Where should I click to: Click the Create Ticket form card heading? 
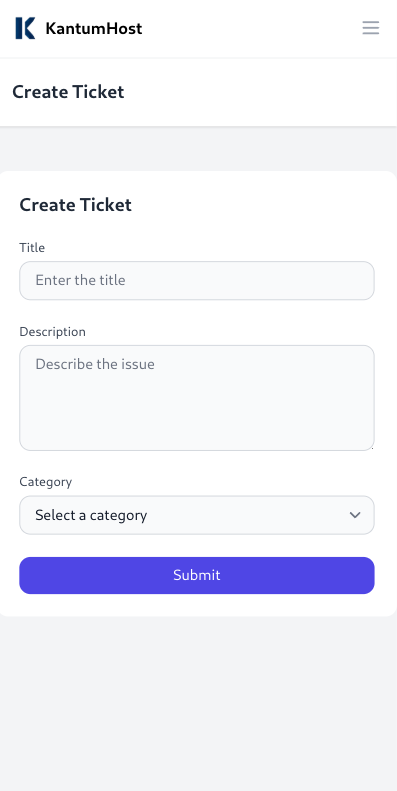[x=76, y=205]
